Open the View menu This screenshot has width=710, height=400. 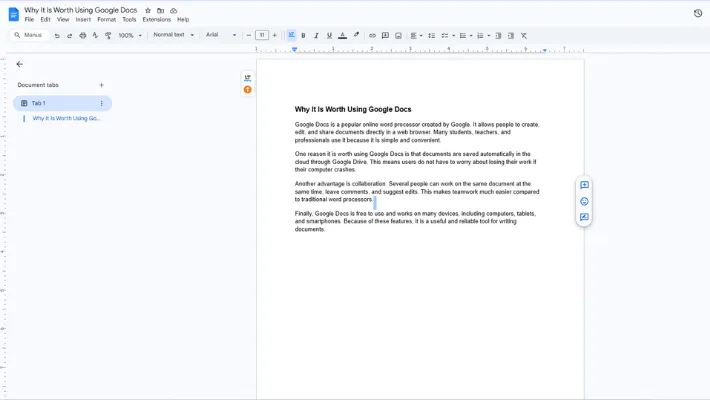(x=63, y=19)
